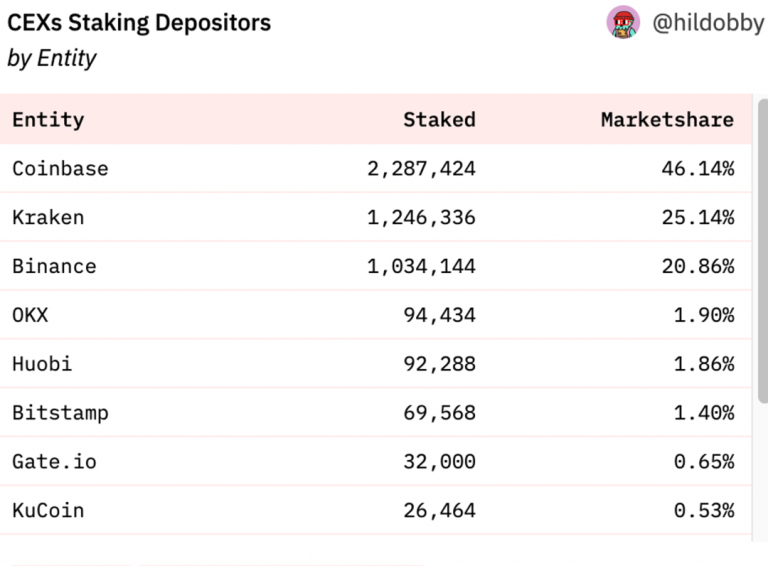Sort by the Entity column header

click(48, 120)
